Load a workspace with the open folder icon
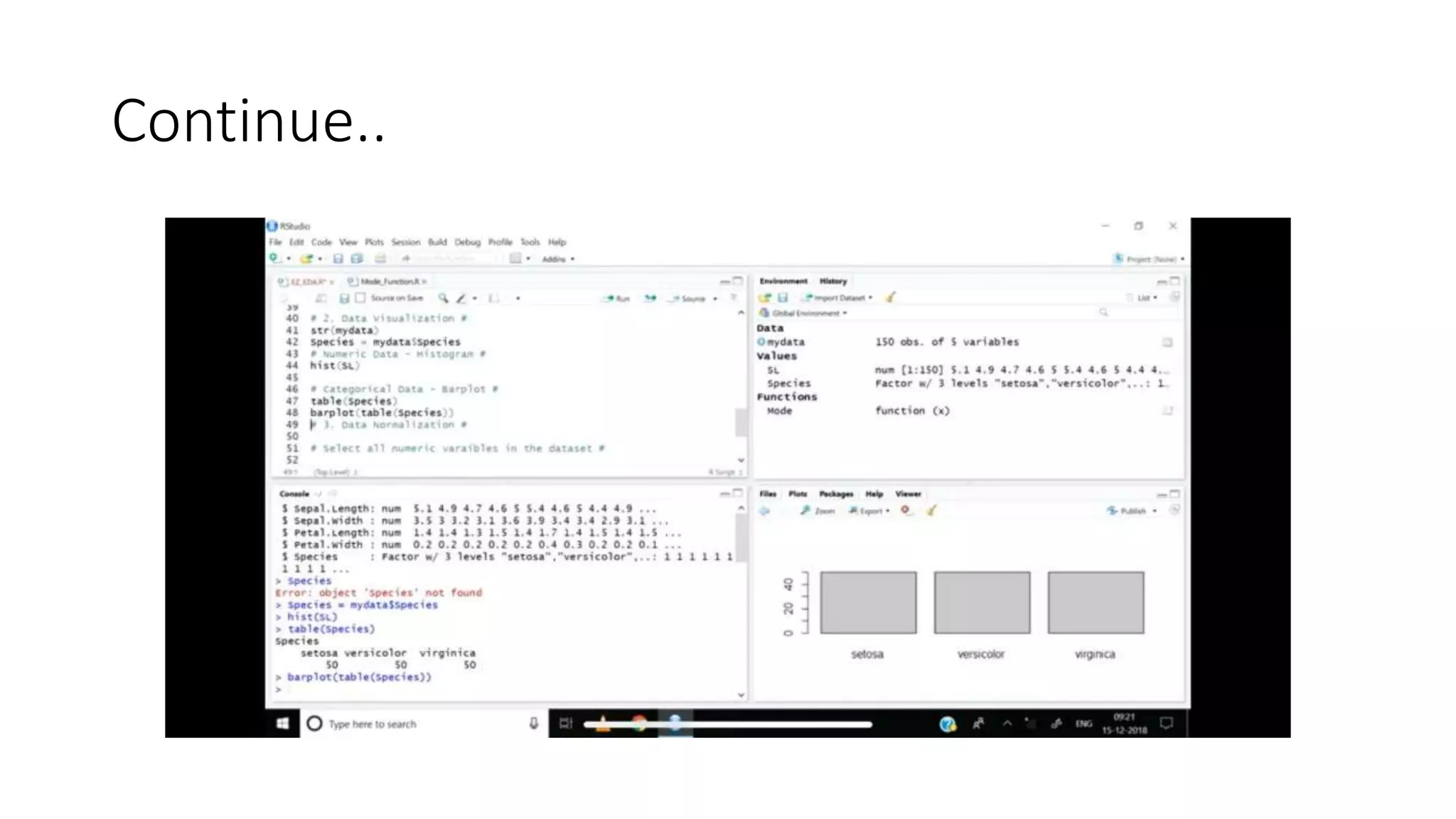The image size is (1456, 819). click(x=765, y=297)
